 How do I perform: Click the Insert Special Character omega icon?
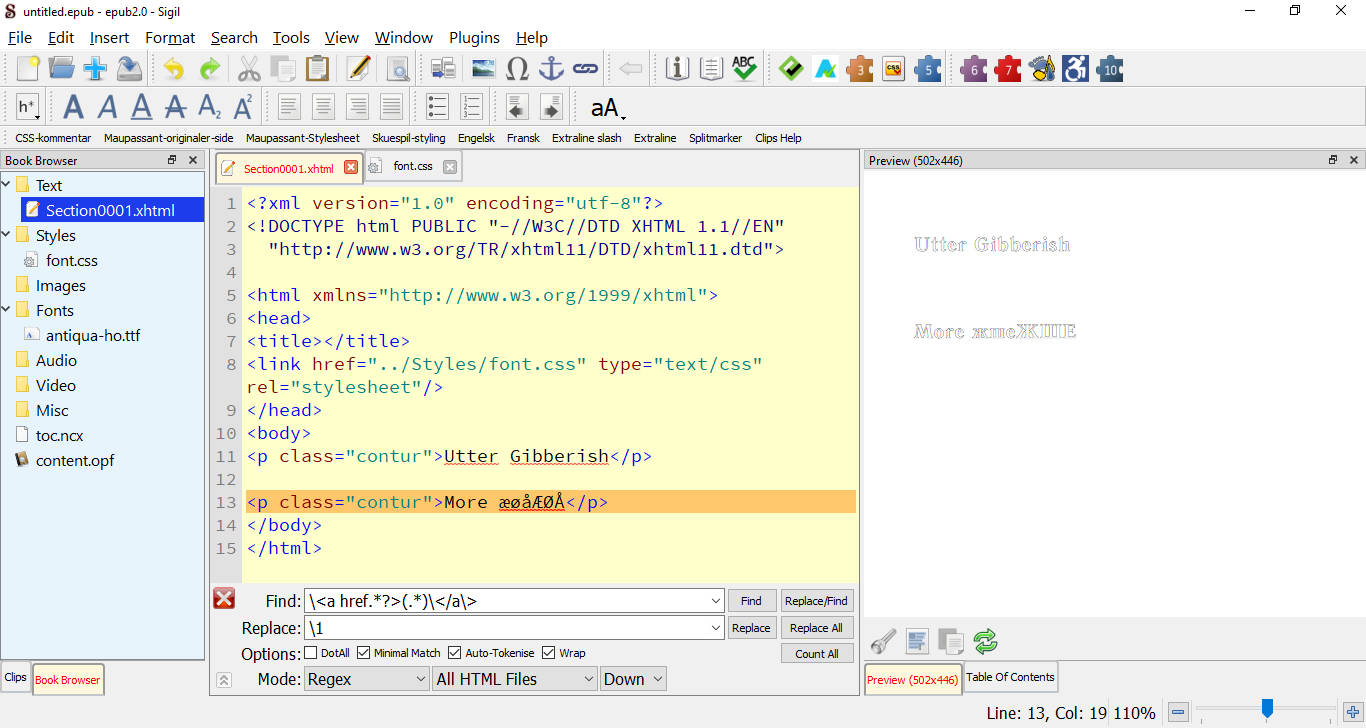[517, 69]
